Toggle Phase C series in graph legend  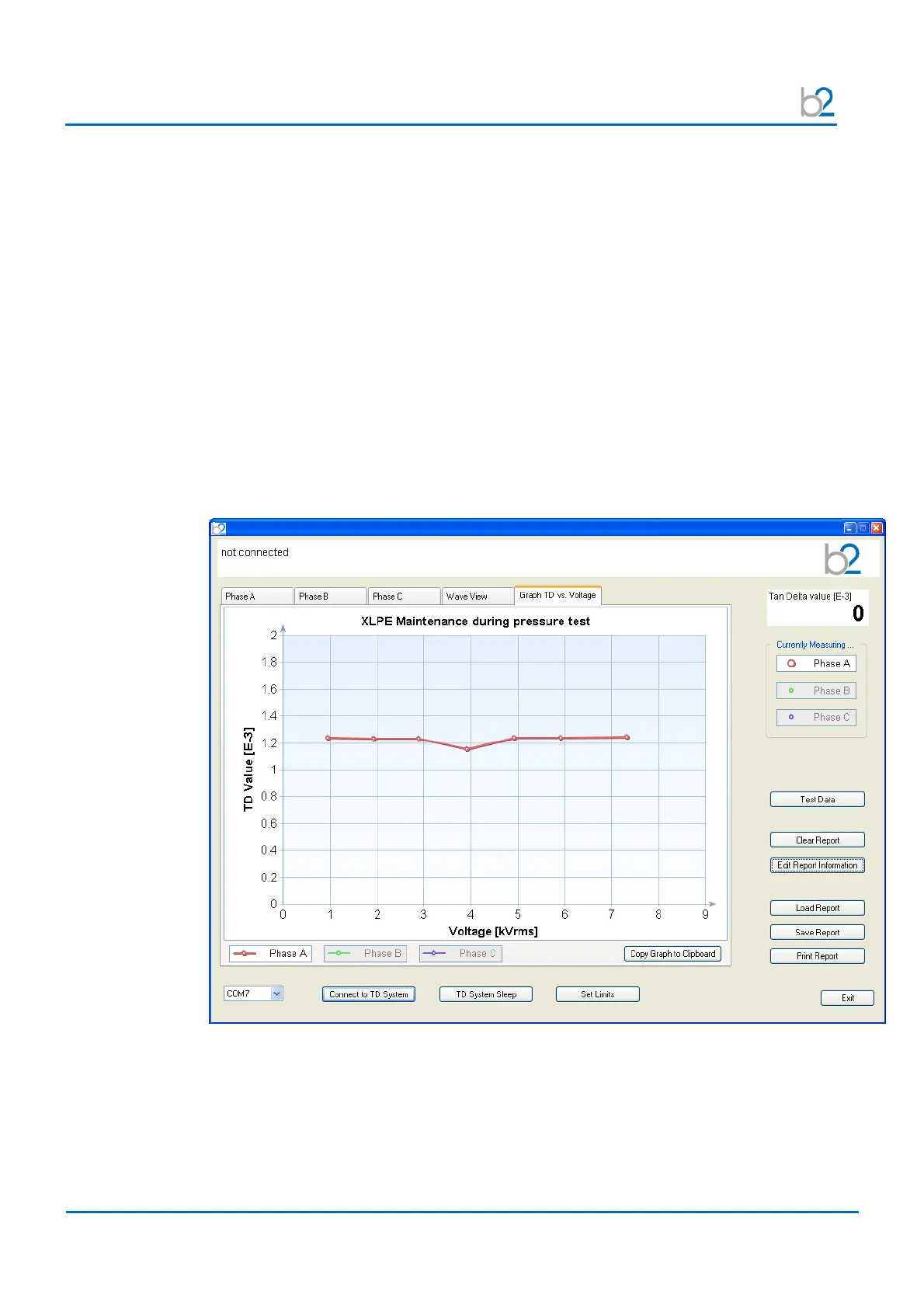point(460,953)
